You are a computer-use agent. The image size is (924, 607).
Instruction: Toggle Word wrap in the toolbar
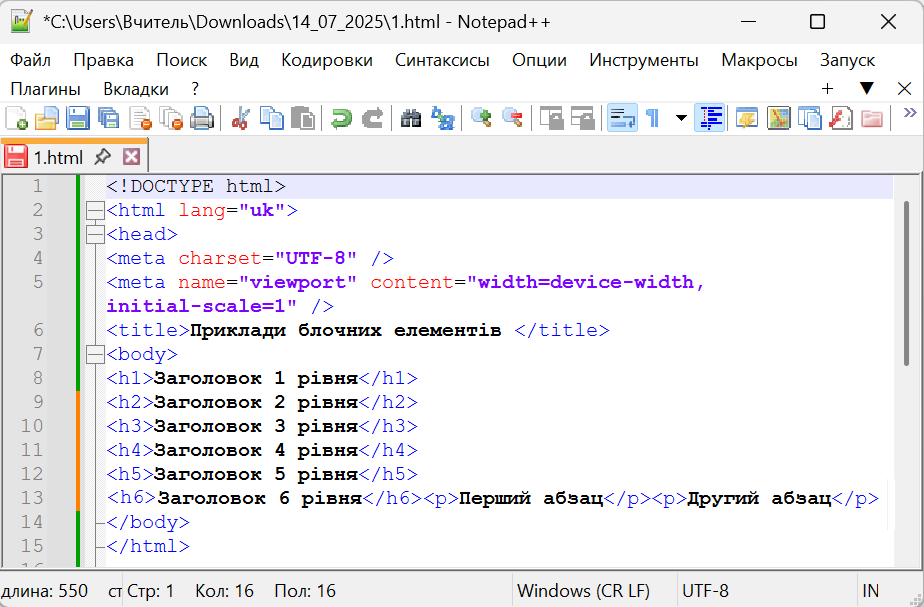click(623, 119)
